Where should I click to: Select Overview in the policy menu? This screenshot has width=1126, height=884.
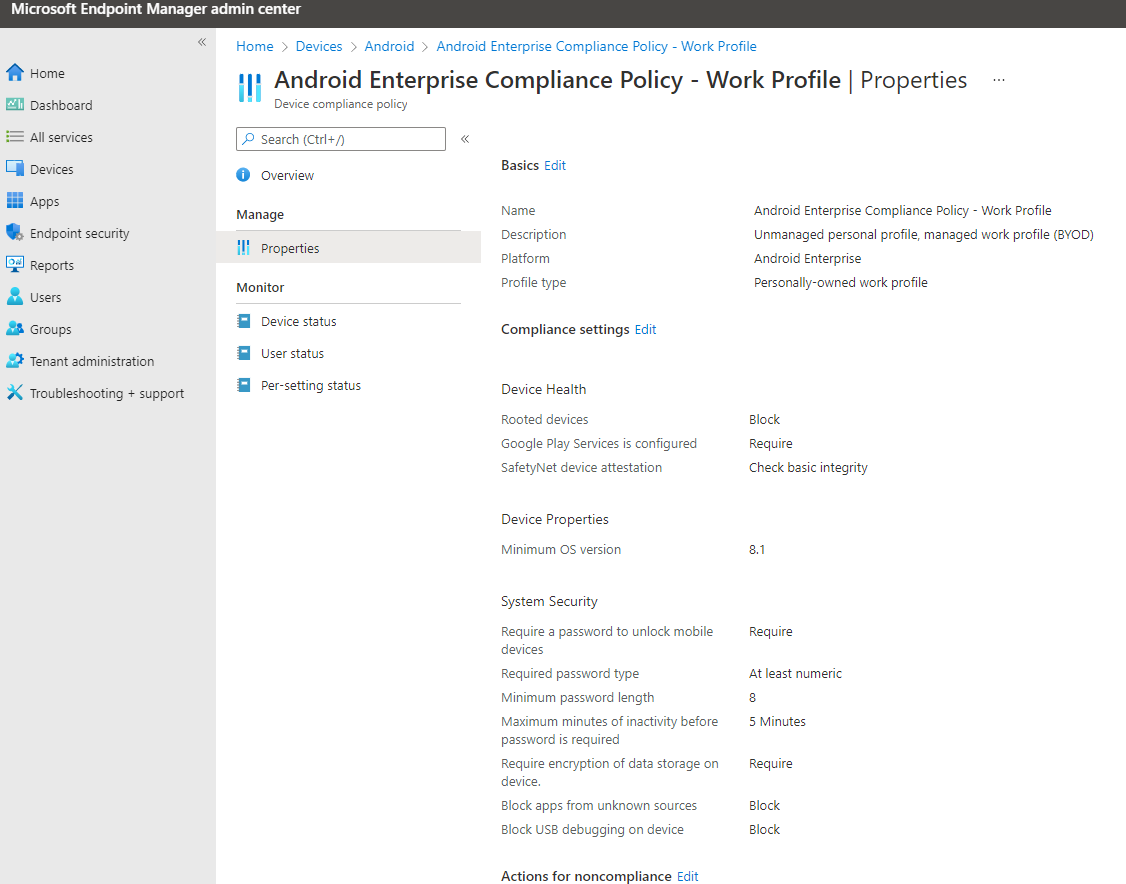(287, 175)
